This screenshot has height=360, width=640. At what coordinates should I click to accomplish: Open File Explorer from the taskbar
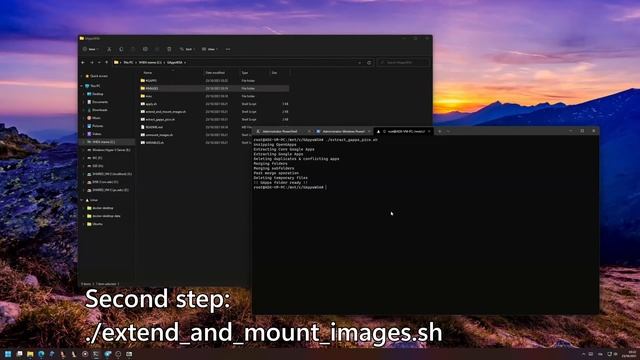pos(30,354)
